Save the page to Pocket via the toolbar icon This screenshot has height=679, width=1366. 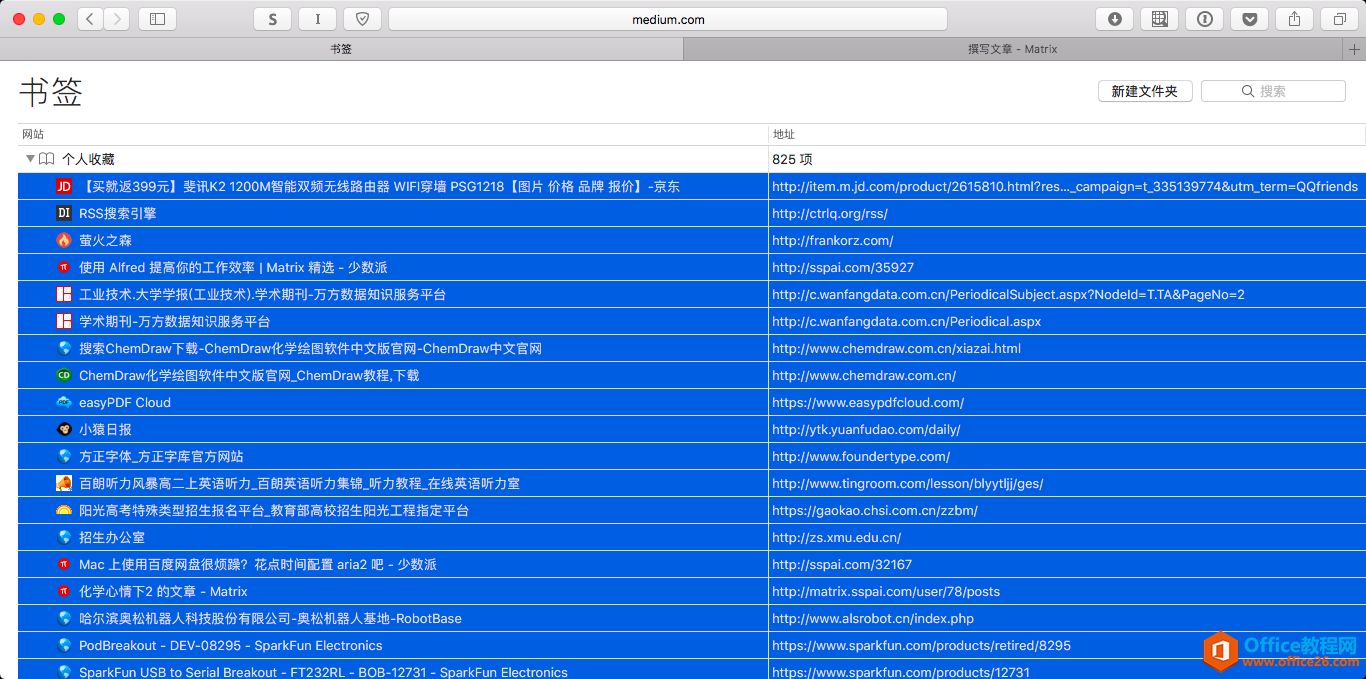(x=1249, y=18)
